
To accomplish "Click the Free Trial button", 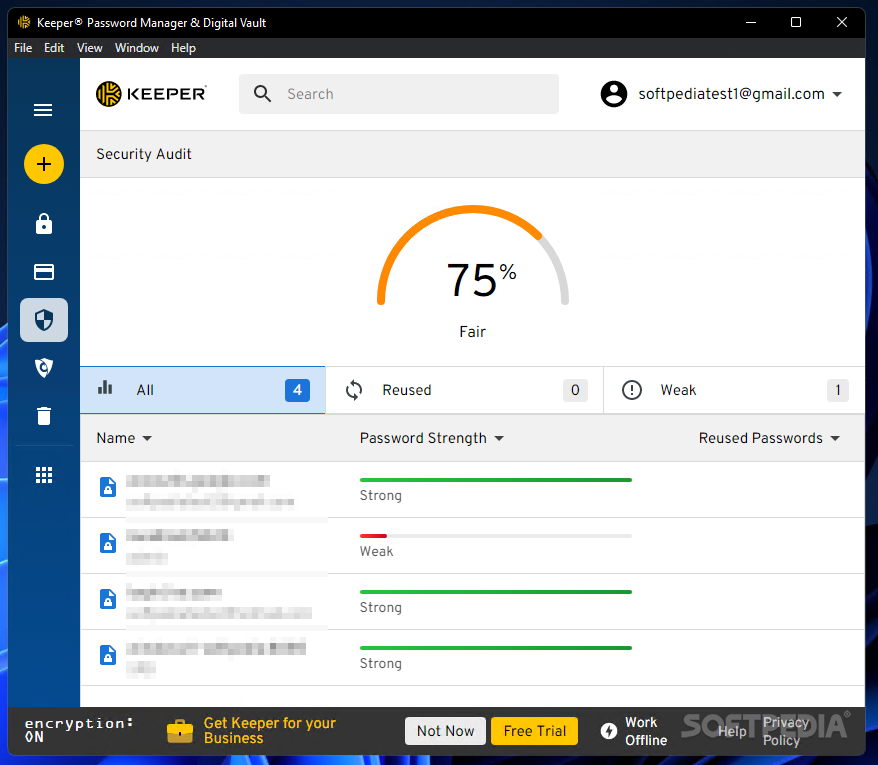I will 534,731.
